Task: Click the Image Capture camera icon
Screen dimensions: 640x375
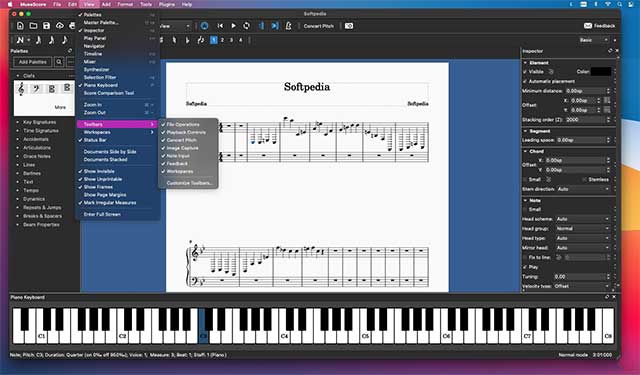Action: 349,26
